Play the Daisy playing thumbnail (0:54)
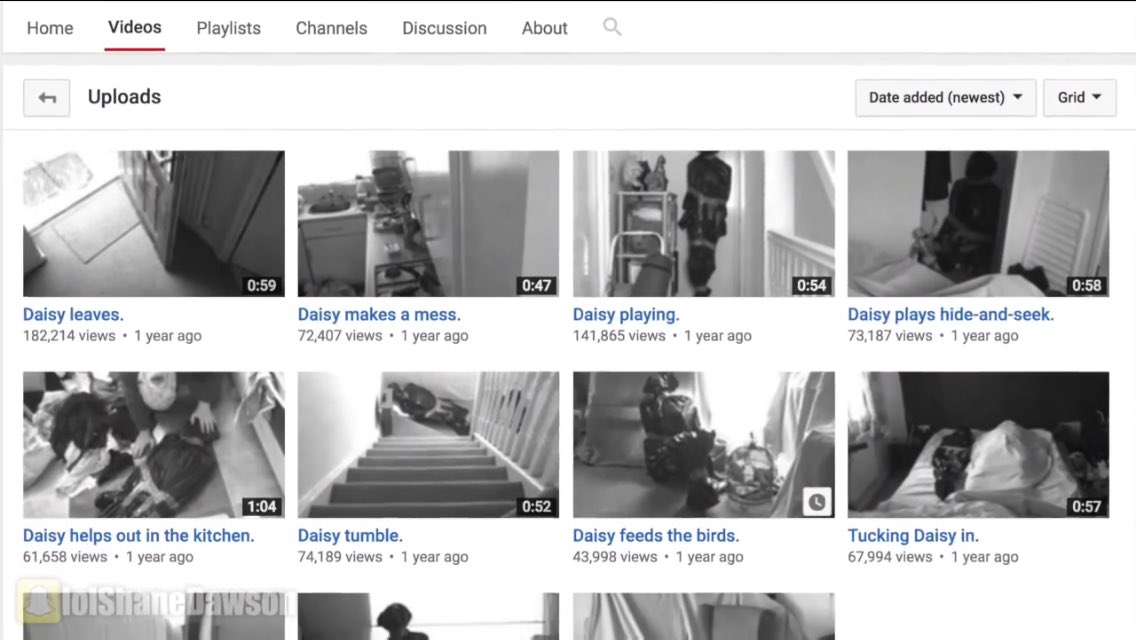Screen dimensions: 1136x640 click(x=703, y=223)
